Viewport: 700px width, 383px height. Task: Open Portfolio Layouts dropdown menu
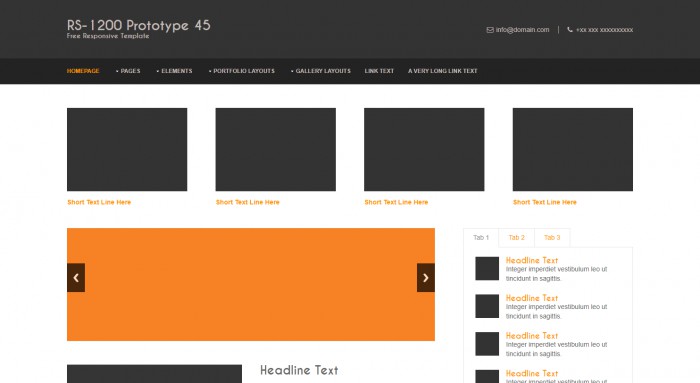point(242,71)
